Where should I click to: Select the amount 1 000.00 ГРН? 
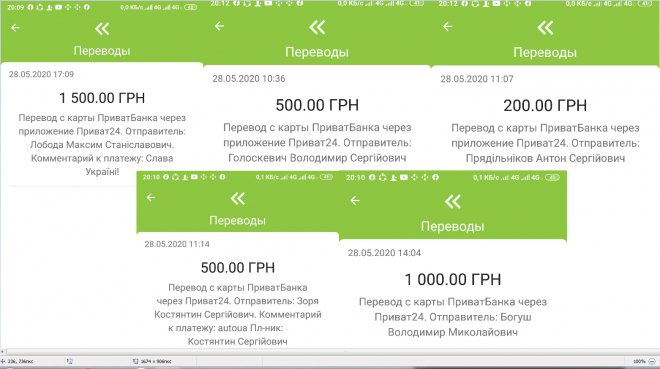(453, 279)
